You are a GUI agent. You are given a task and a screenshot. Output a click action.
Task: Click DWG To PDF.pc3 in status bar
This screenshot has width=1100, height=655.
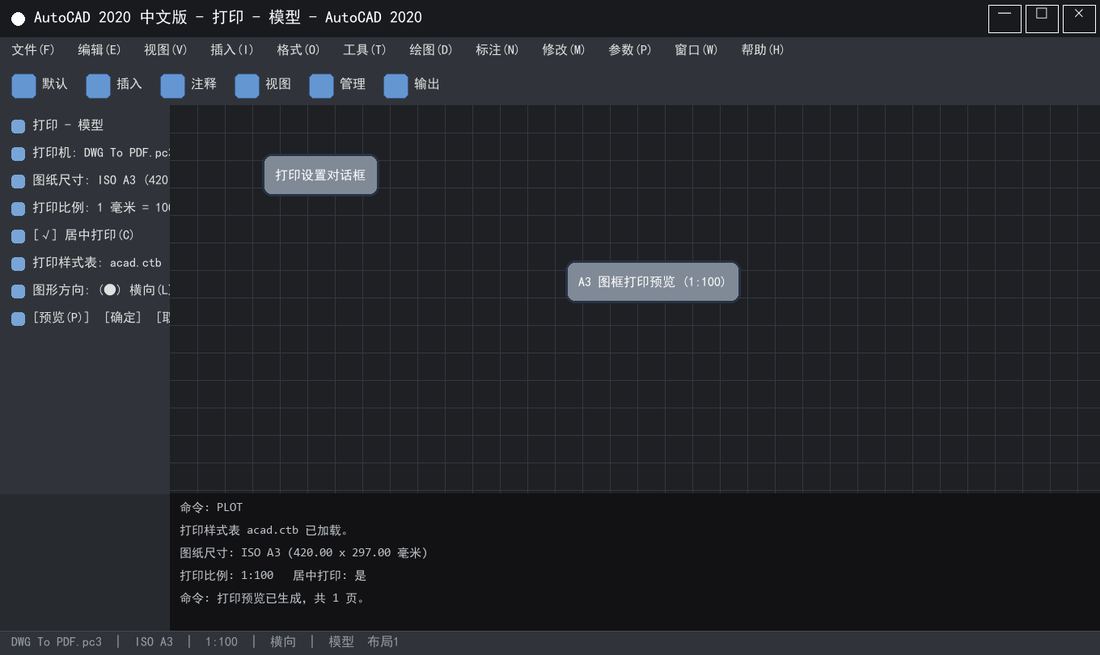56,642
